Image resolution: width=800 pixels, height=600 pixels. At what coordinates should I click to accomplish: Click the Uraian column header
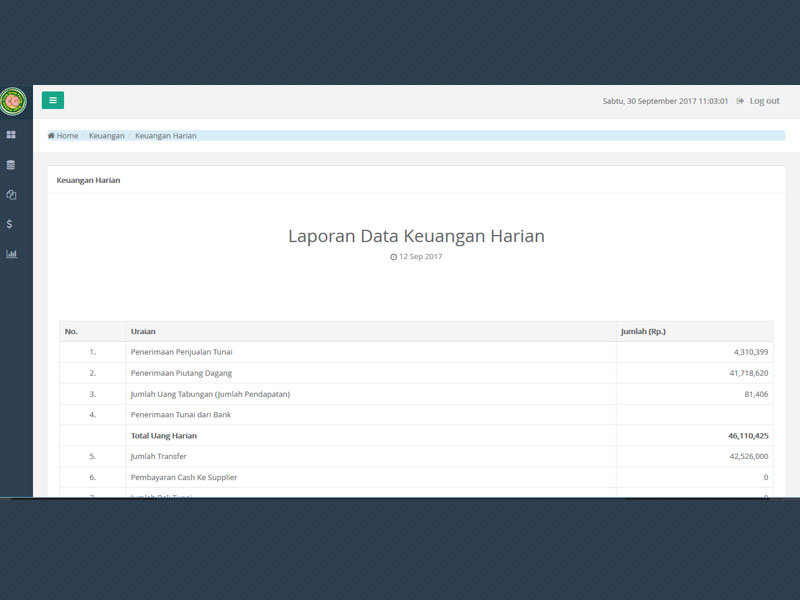click(x=143, y=331)
